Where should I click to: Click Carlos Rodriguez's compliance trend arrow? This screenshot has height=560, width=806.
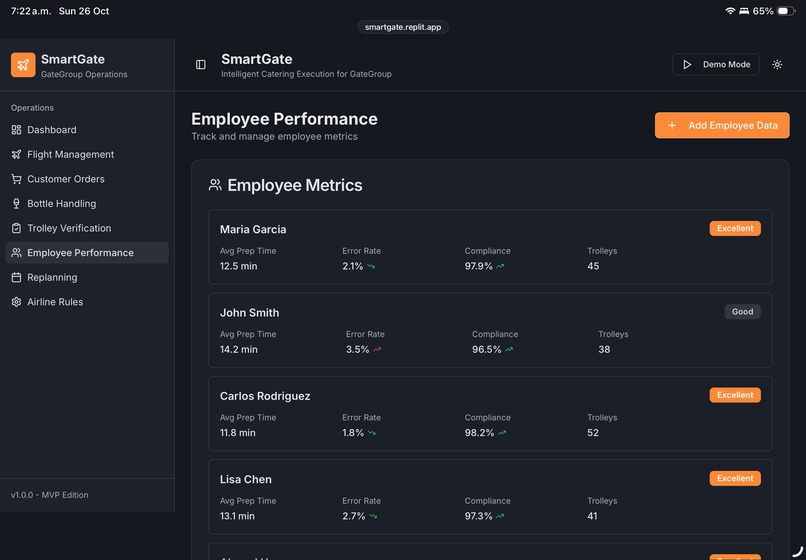click(x=502, y=433)
